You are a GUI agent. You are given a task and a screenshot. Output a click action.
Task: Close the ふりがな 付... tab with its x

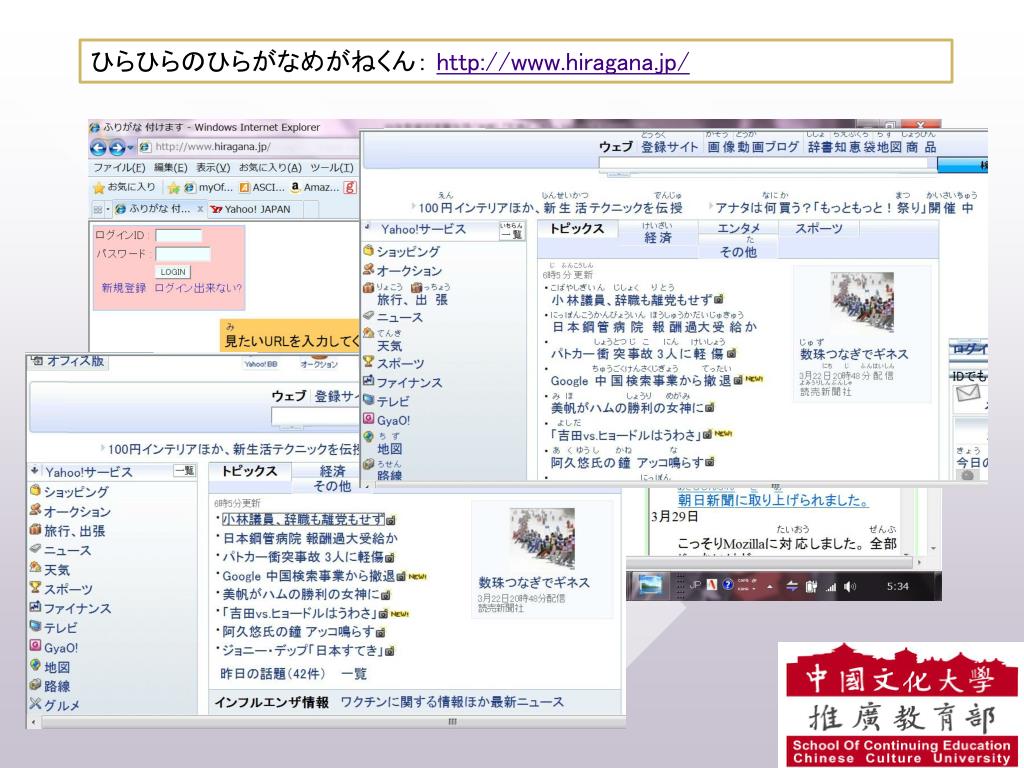click(x=200, y=209)
